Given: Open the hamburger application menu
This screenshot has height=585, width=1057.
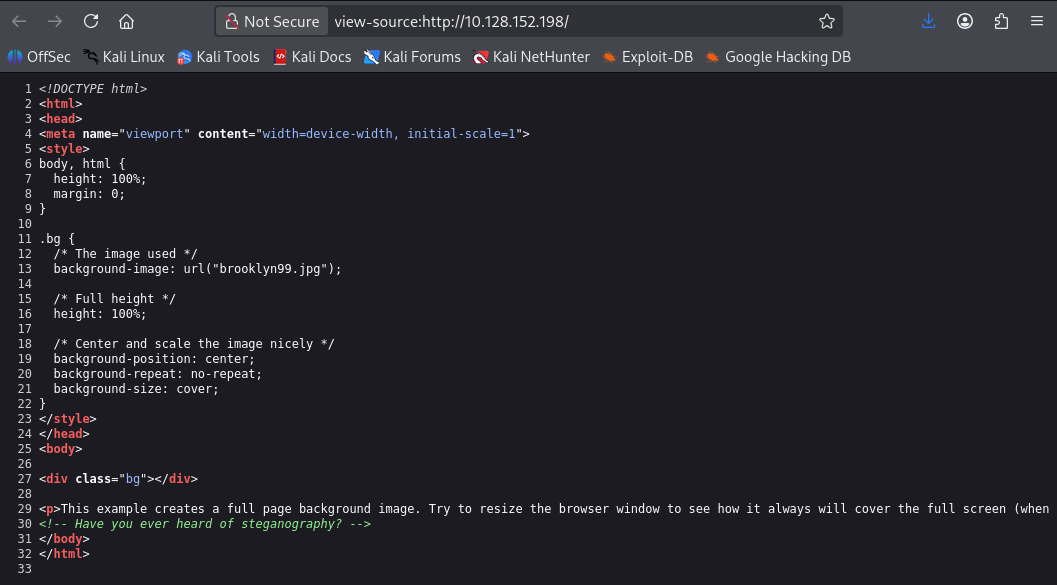Looking at the screenshot, I should tap(1037, 22).
